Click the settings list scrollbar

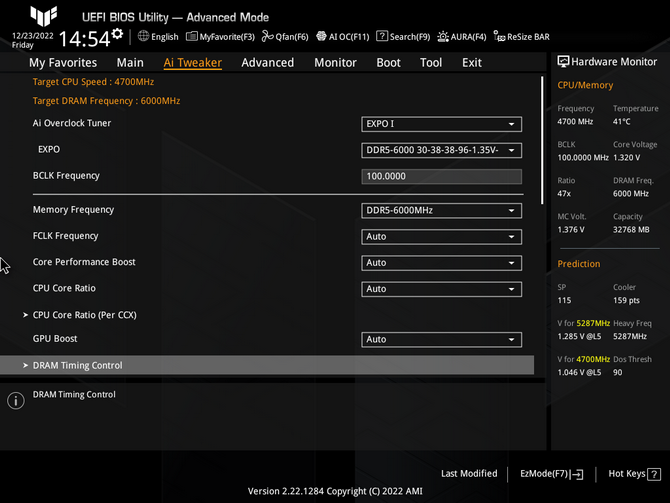(542, 140)
